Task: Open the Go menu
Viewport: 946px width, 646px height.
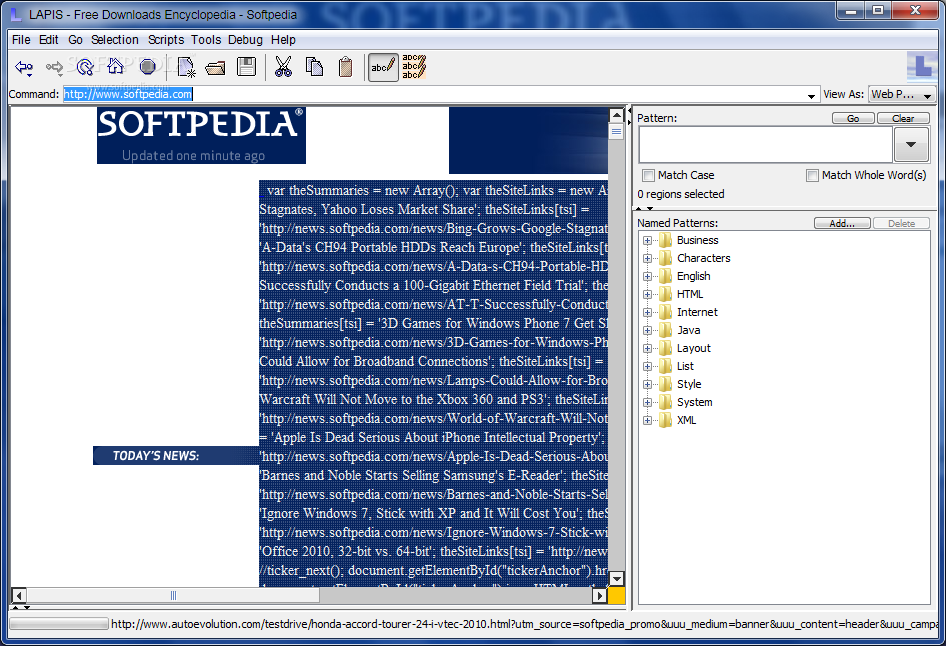Action: coord(75,40)
